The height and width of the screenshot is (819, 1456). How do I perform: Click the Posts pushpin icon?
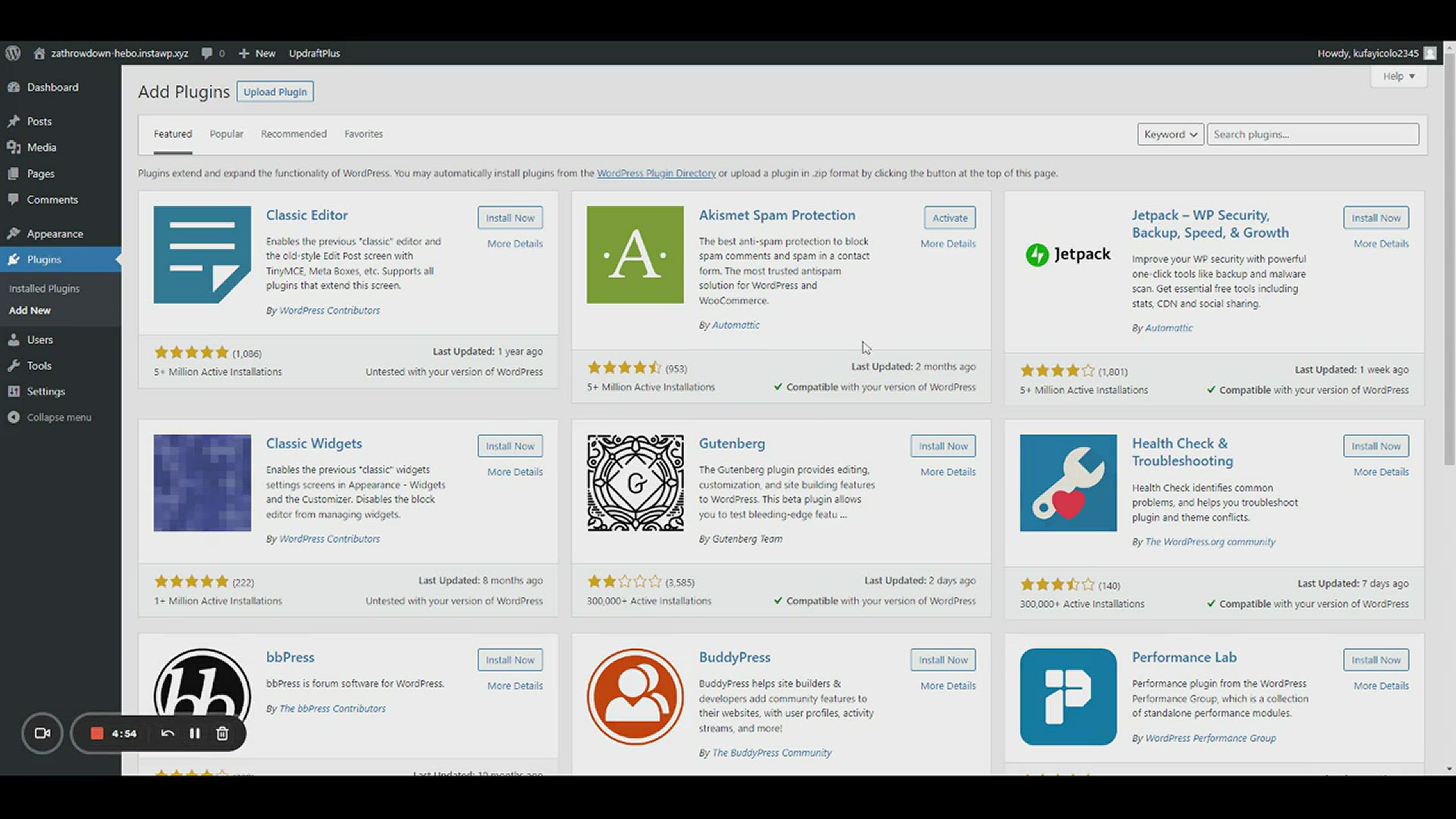coord(14,121)
